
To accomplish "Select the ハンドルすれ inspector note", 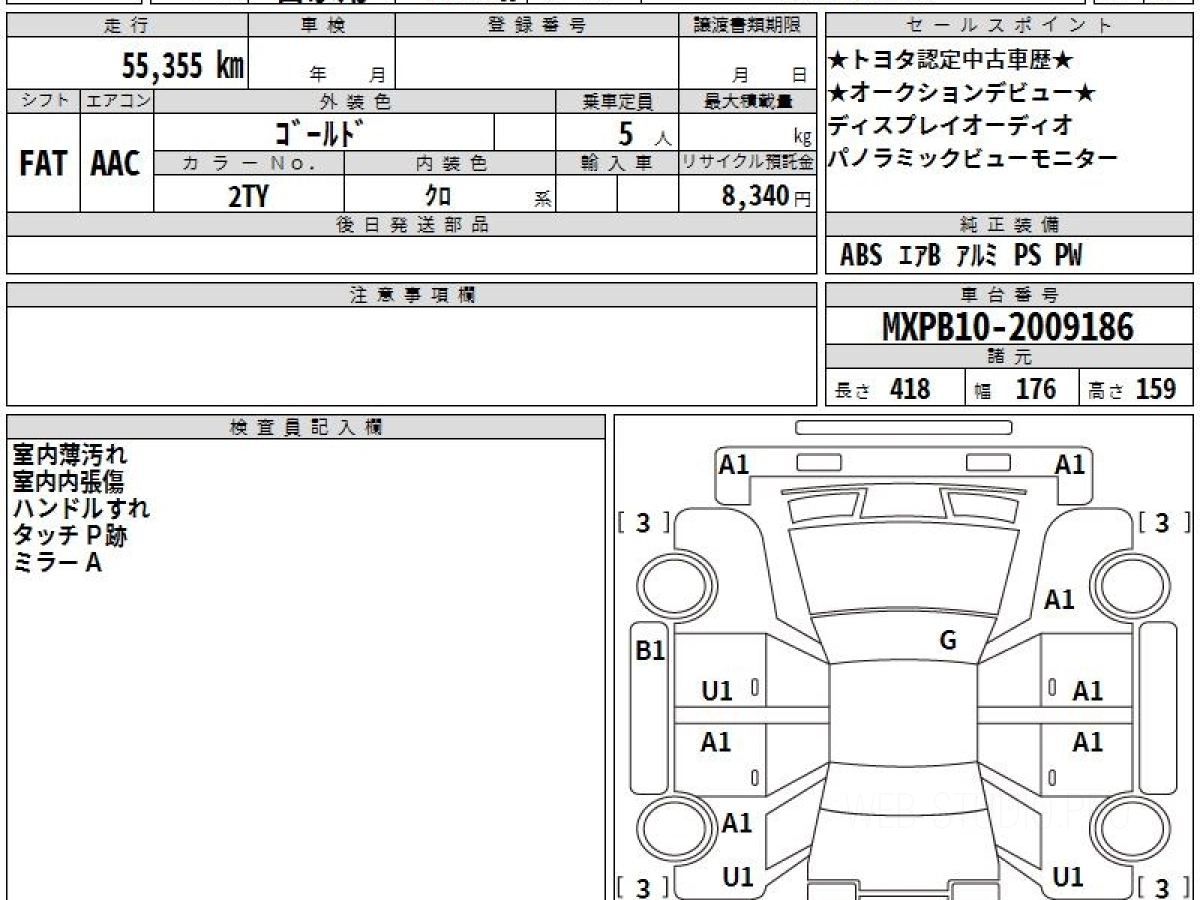I will tap(81, 508).
